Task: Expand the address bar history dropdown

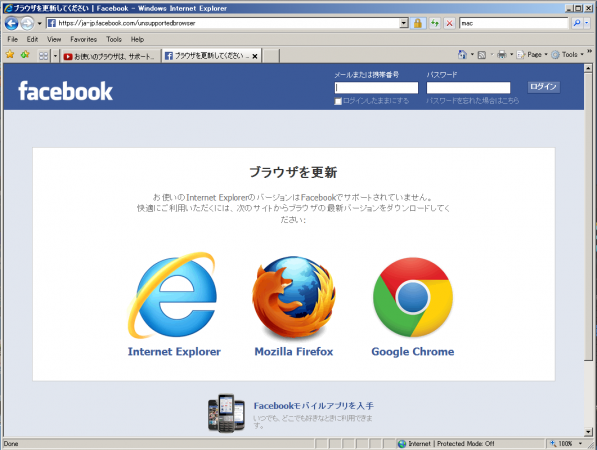Action: point(404,23)
